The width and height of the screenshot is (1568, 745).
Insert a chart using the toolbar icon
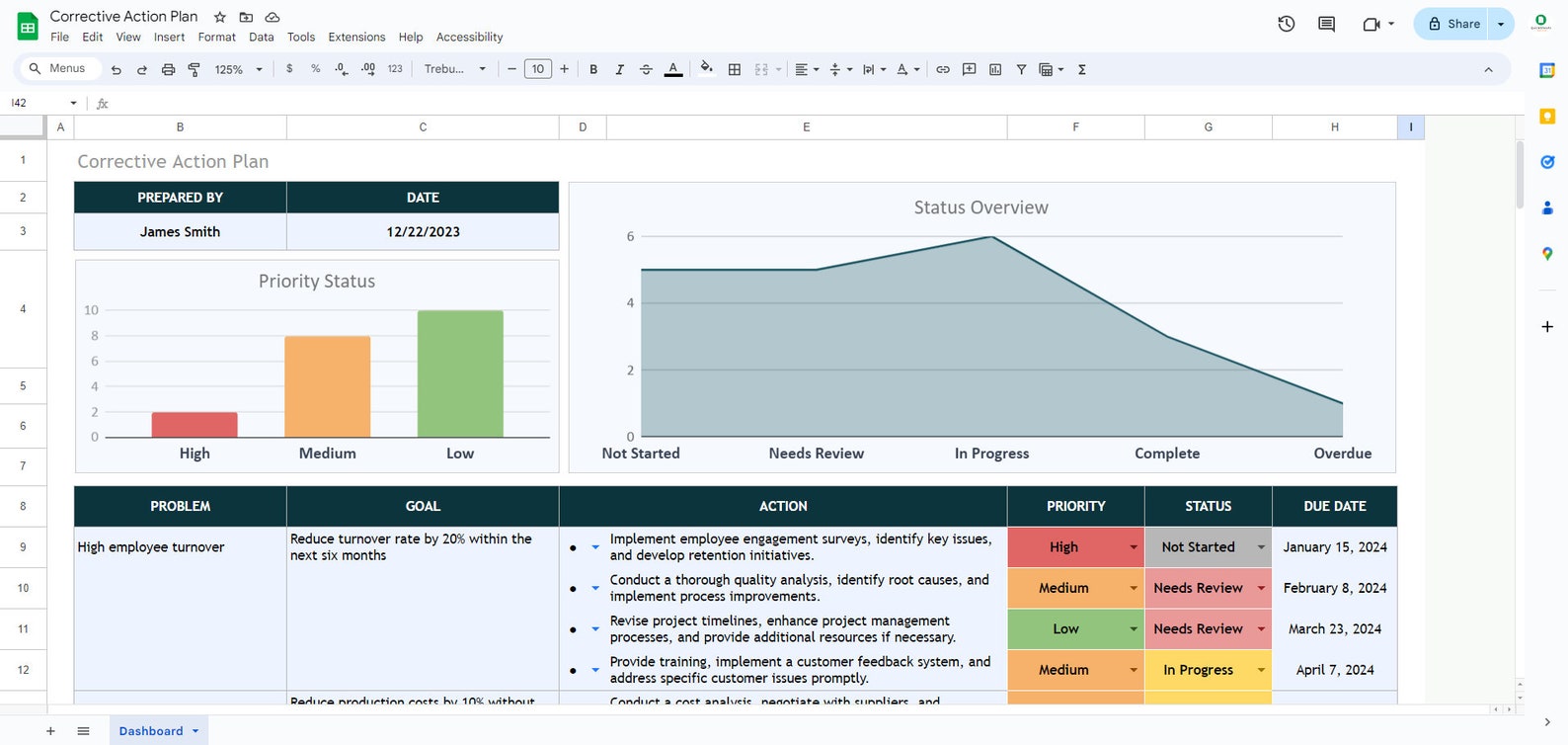pyautogui.click(x=995, y=69)
